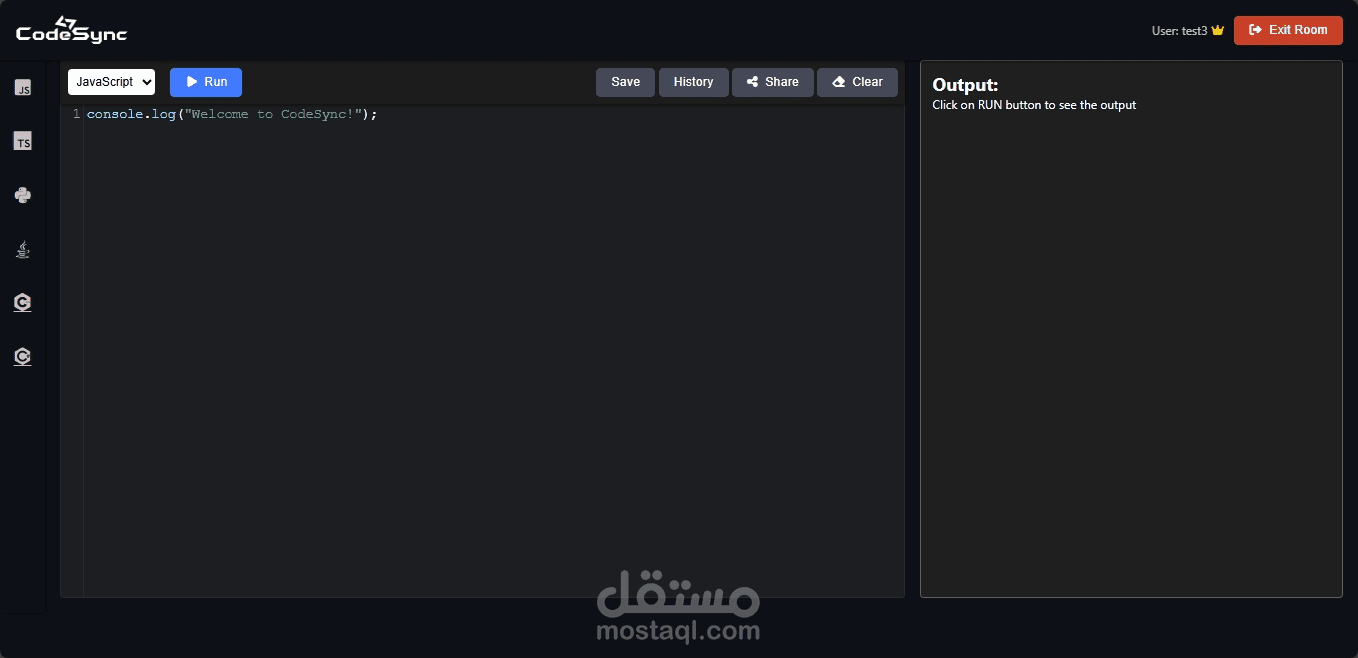Screen dimensions: 1358x658
Task: Select the JavaScript (JS) sidebar icon
Action: (x=23, y=88)
